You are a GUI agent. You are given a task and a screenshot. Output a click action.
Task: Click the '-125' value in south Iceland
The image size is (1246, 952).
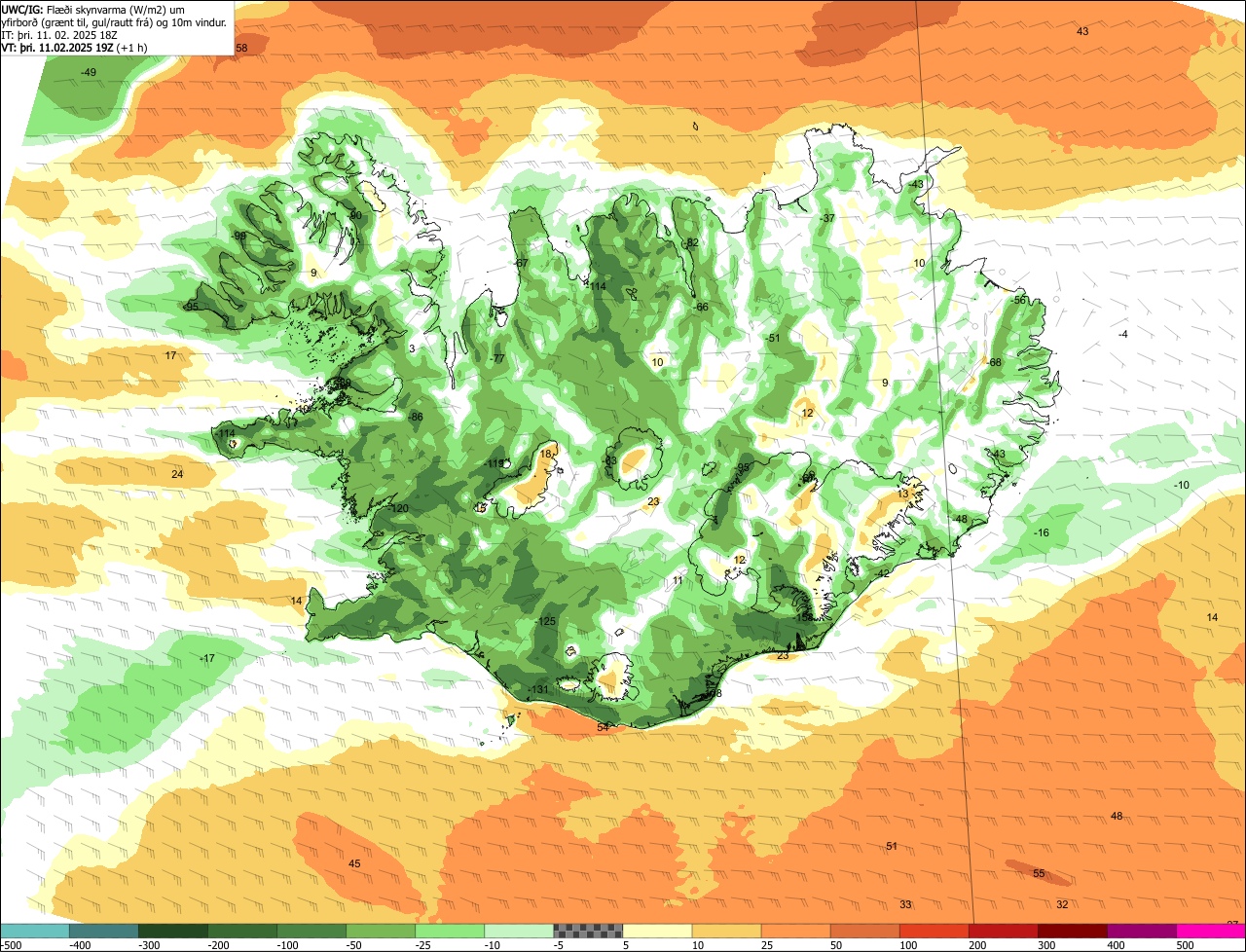[545, 621]
